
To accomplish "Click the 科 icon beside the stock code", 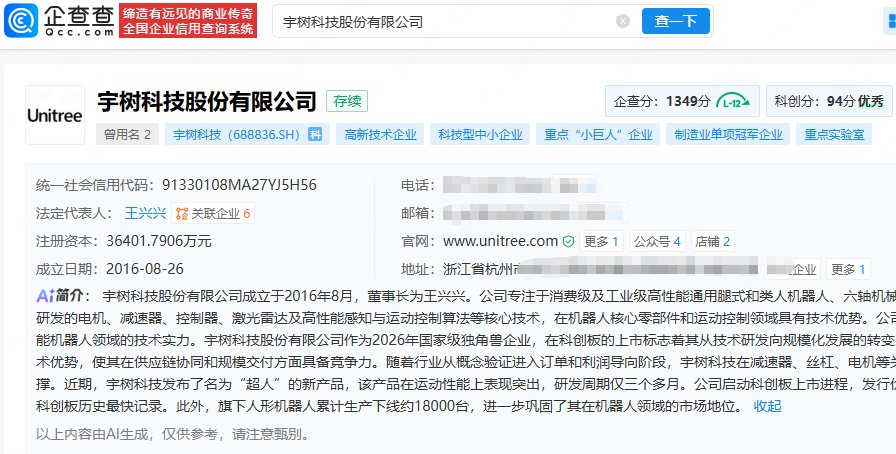I will pos(315,134).
